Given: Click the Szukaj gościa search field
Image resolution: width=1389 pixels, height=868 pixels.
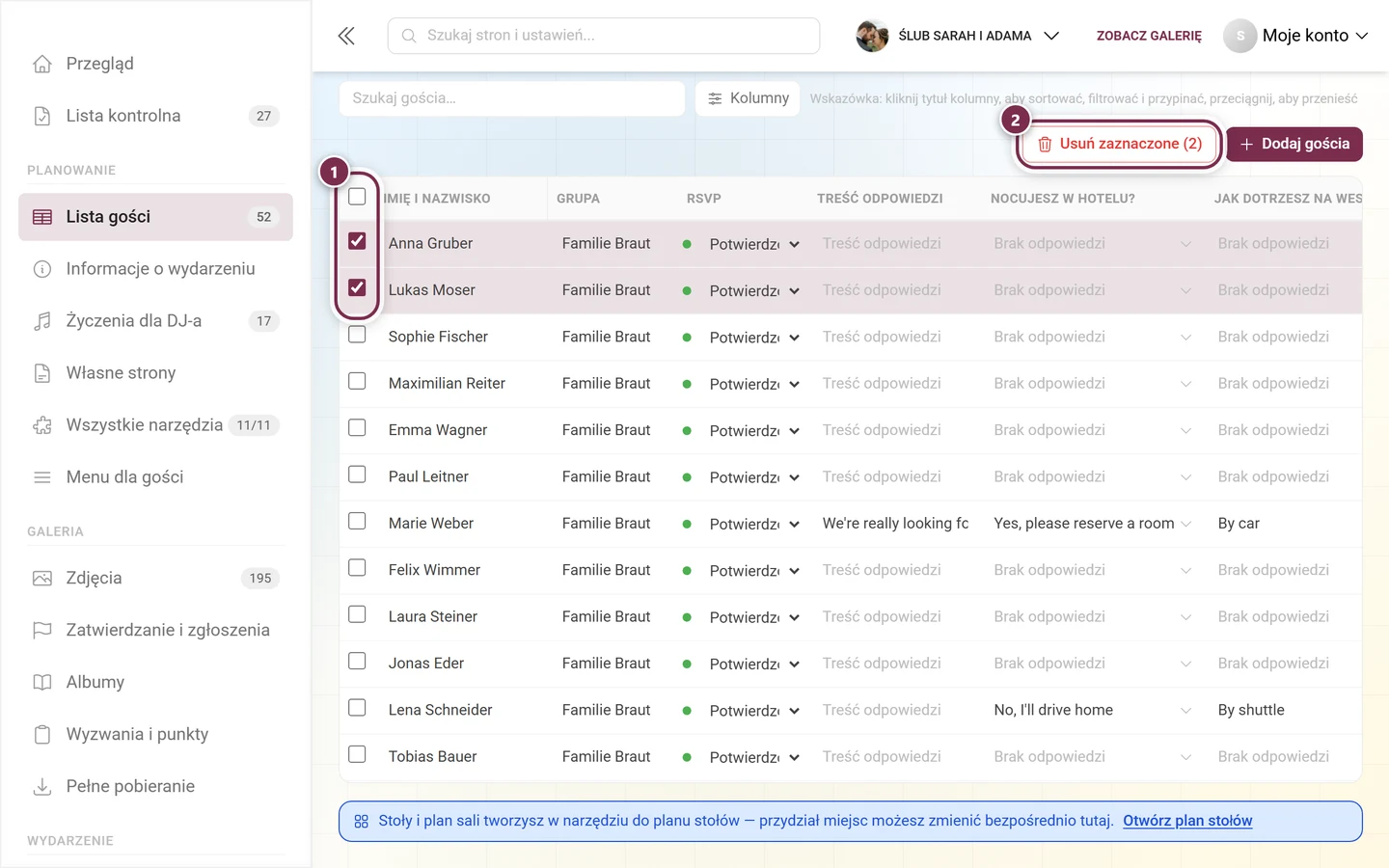Looking at the screenshot, I should click(x=512, y=98).
